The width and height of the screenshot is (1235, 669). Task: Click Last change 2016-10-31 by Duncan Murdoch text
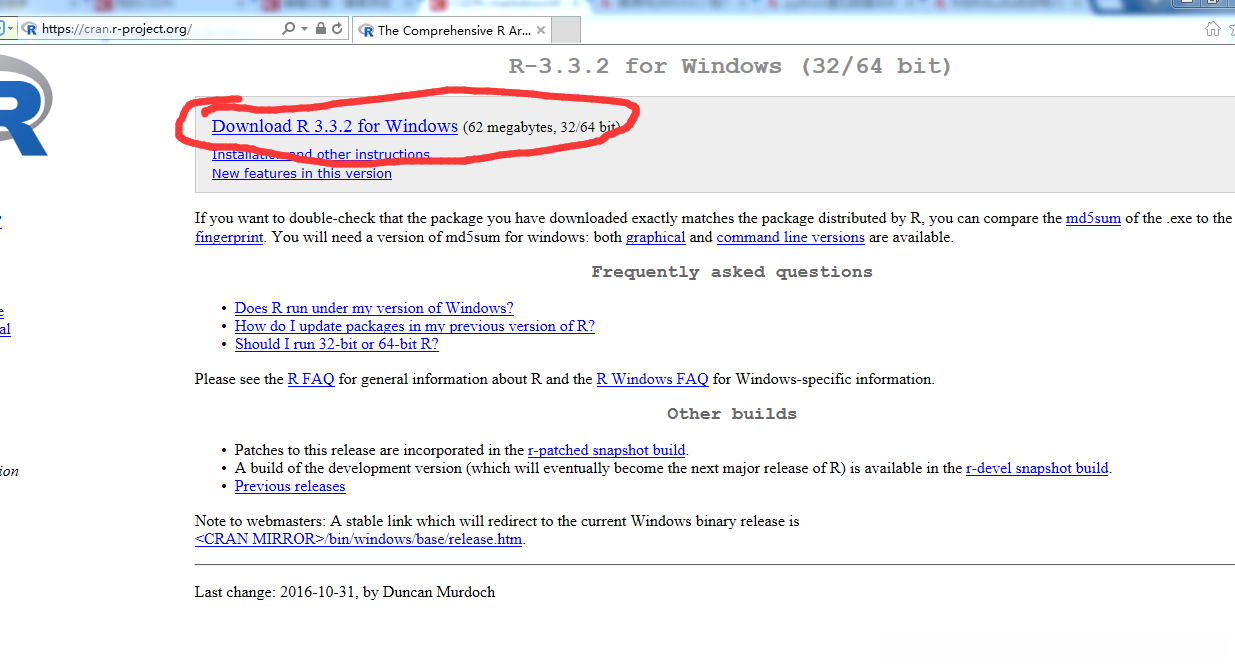pos(345,592)
